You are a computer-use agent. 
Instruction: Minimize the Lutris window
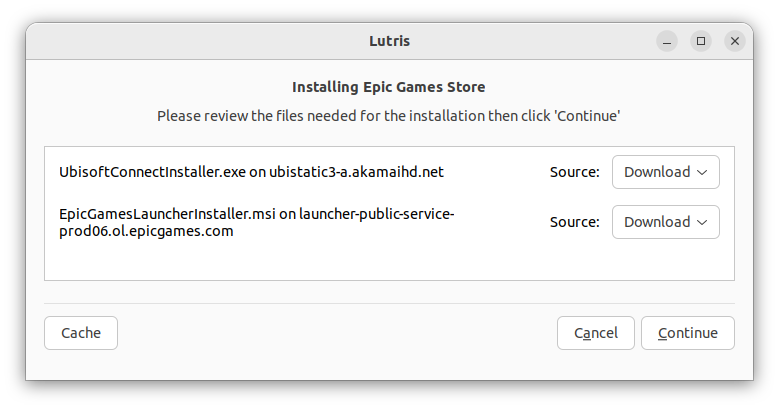tap(667, 41)
